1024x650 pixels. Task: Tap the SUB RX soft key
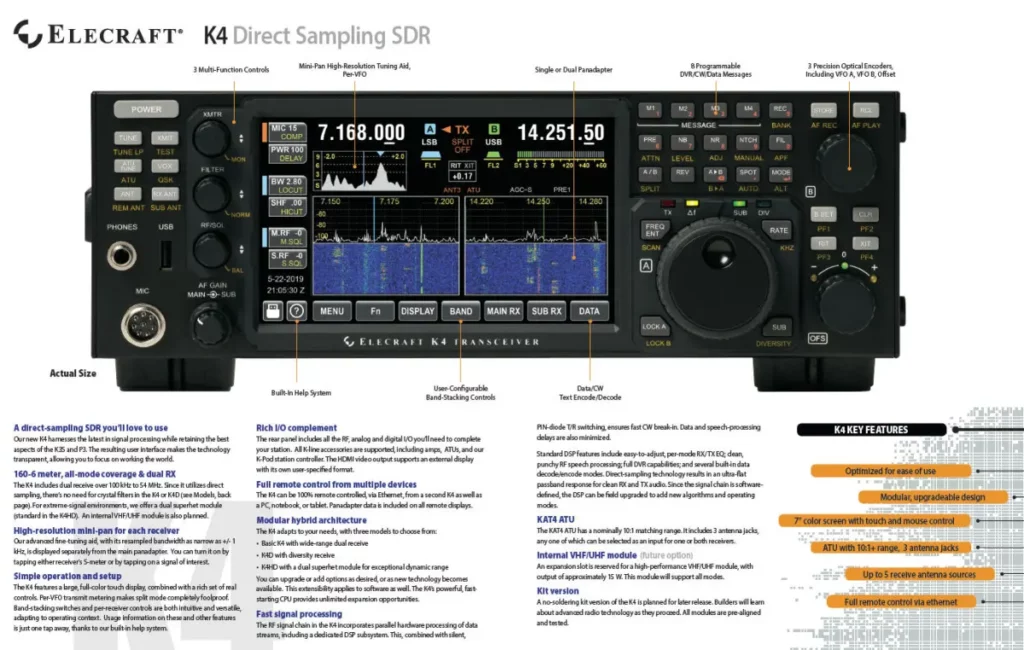(547, 312)
